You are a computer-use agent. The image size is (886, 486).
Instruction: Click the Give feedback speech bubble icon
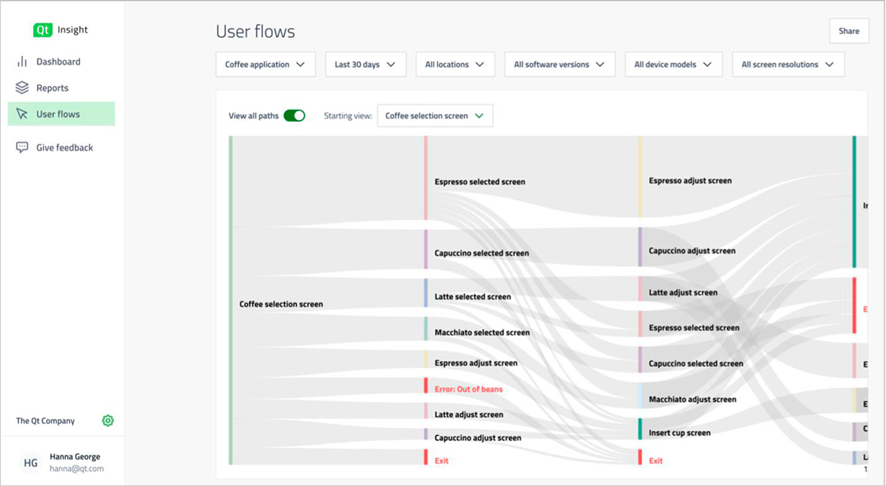[22, 148]
